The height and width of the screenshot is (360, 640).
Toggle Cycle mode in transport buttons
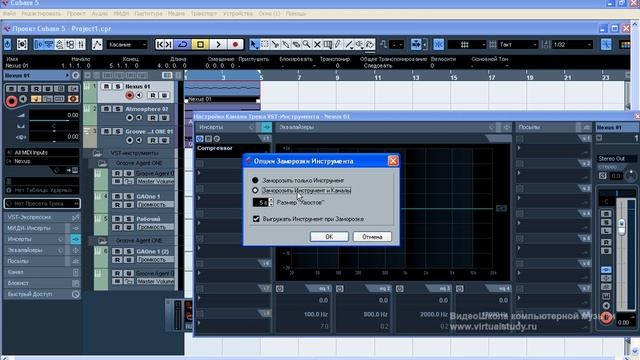pyautogui.click(x=182, y=44)
